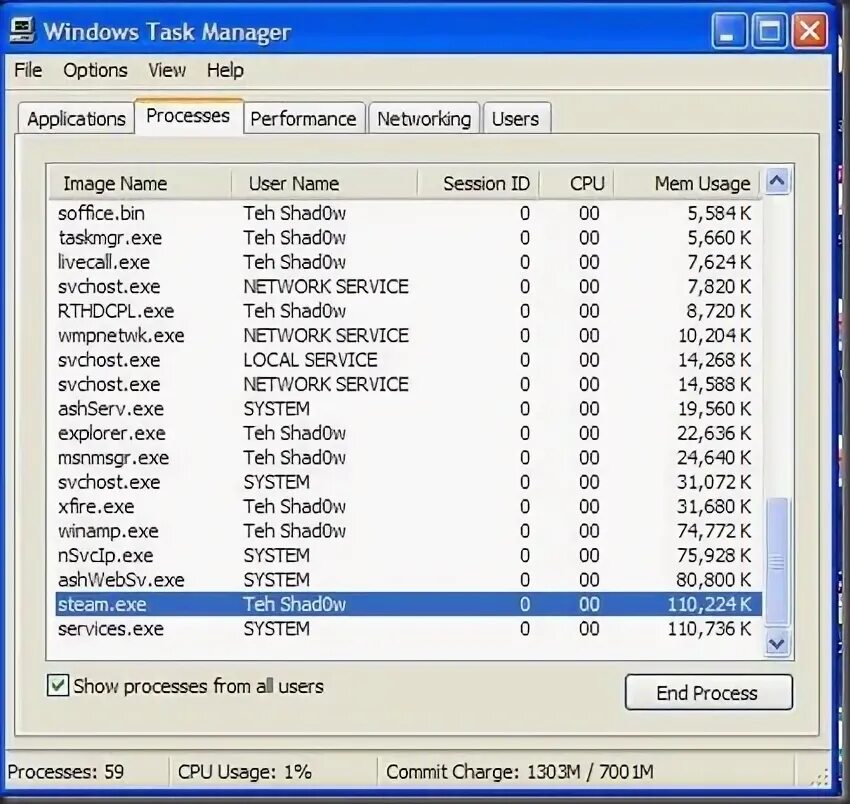Sort by the CPU column header
The image size is (850, 804).
(576, 183)
